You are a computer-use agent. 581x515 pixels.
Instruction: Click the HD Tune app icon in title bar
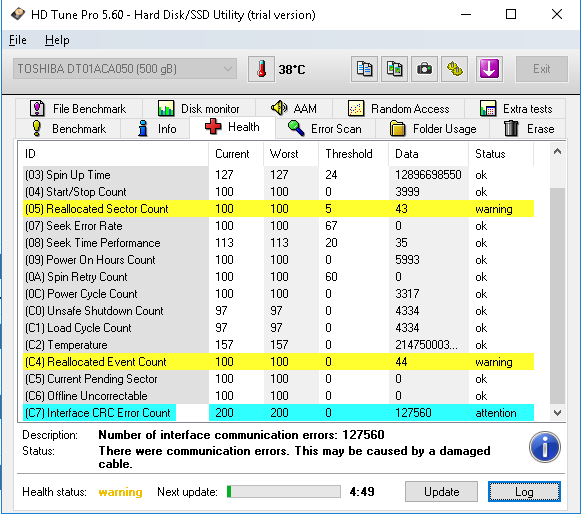coord(17,14)
